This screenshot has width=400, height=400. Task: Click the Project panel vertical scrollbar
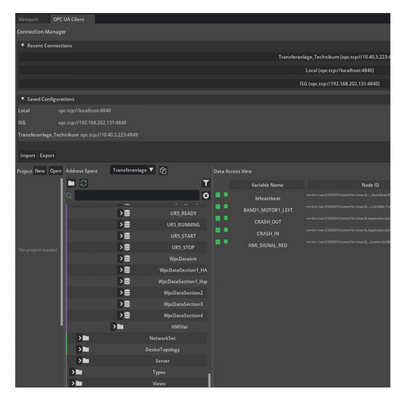point(62,252)
